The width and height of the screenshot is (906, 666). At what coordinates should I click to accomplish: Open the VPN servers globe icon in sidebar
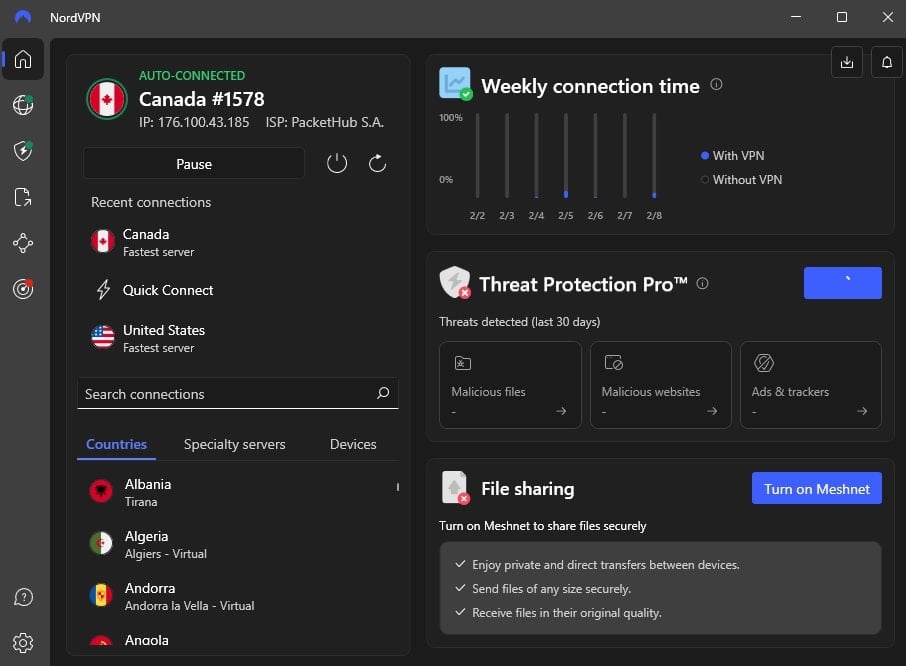(x=22, y=105)
